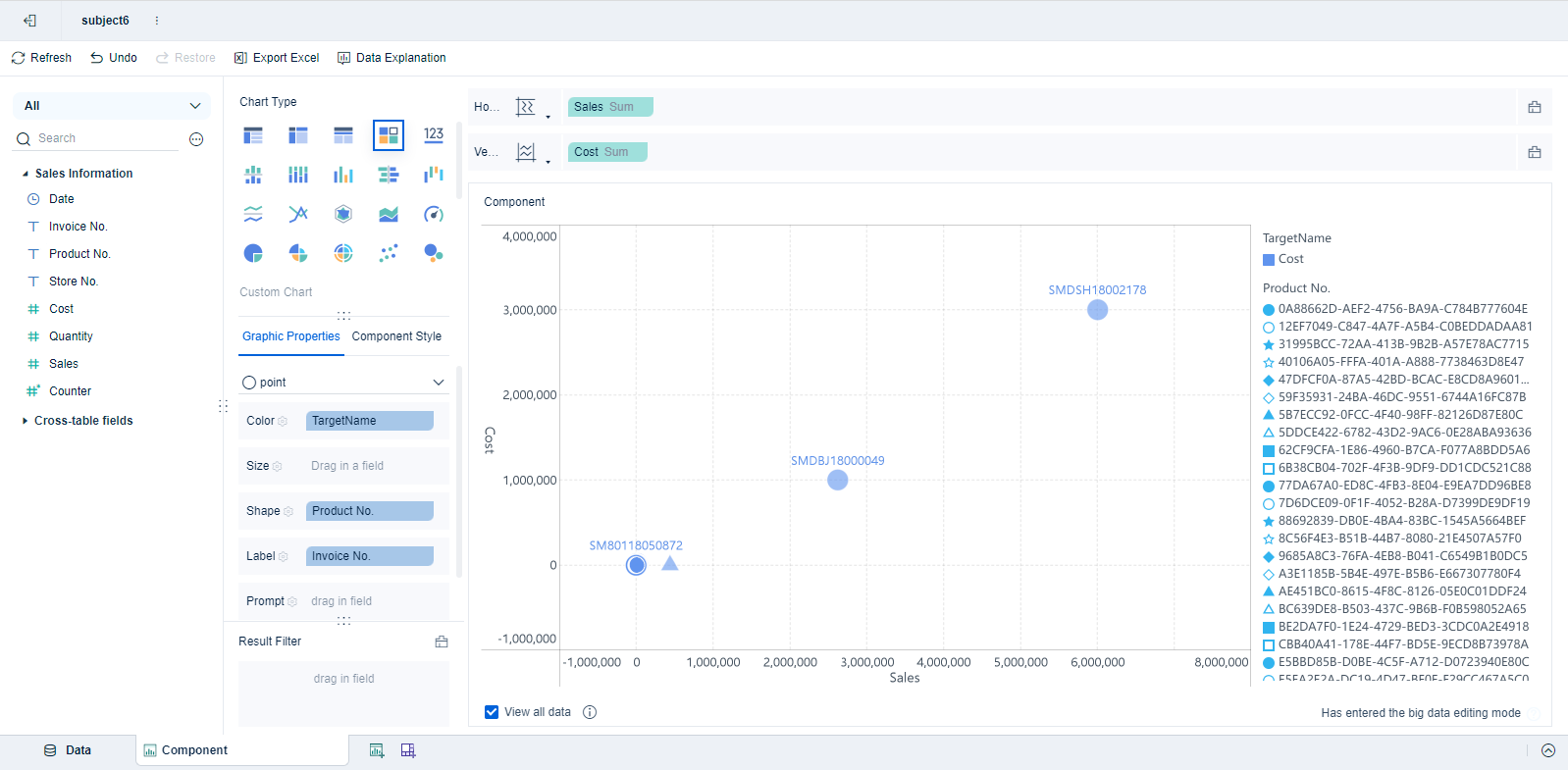Click Export Excel
Screen dimensions: 1568x770
coord(277,58)
